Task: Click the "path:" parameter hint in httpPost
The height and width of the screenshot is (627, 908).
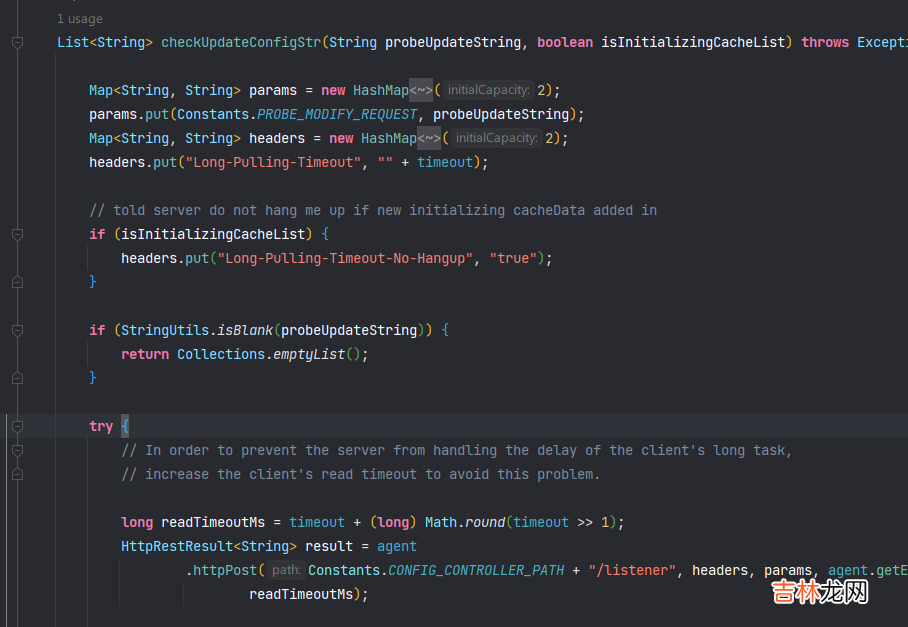Action: click(x=286, y=570)
